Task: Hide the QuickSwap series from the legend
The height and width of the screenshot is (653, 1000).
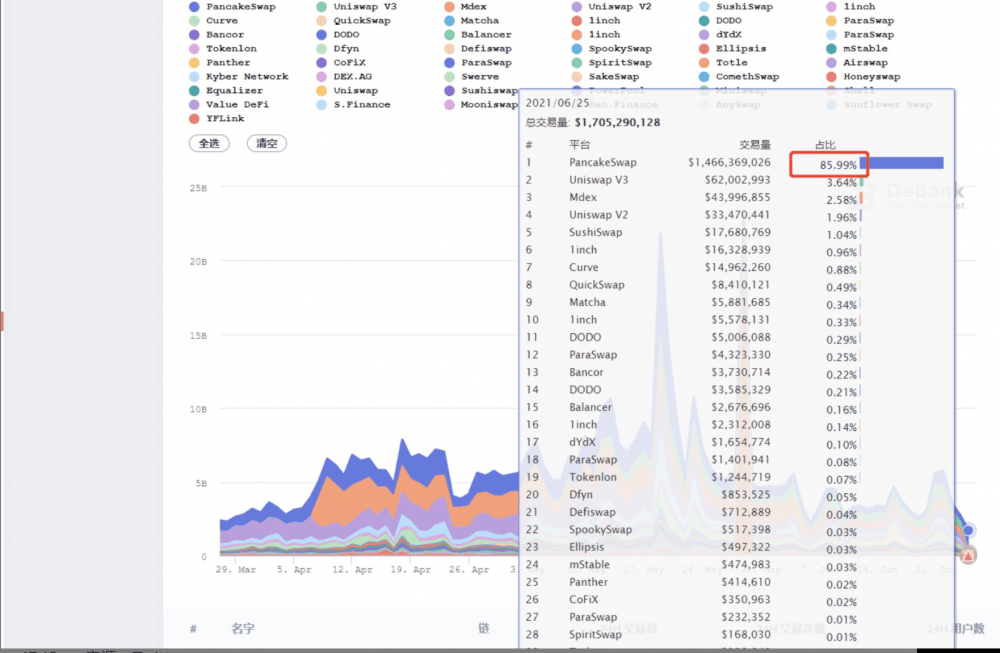Action: pos(354,20)
